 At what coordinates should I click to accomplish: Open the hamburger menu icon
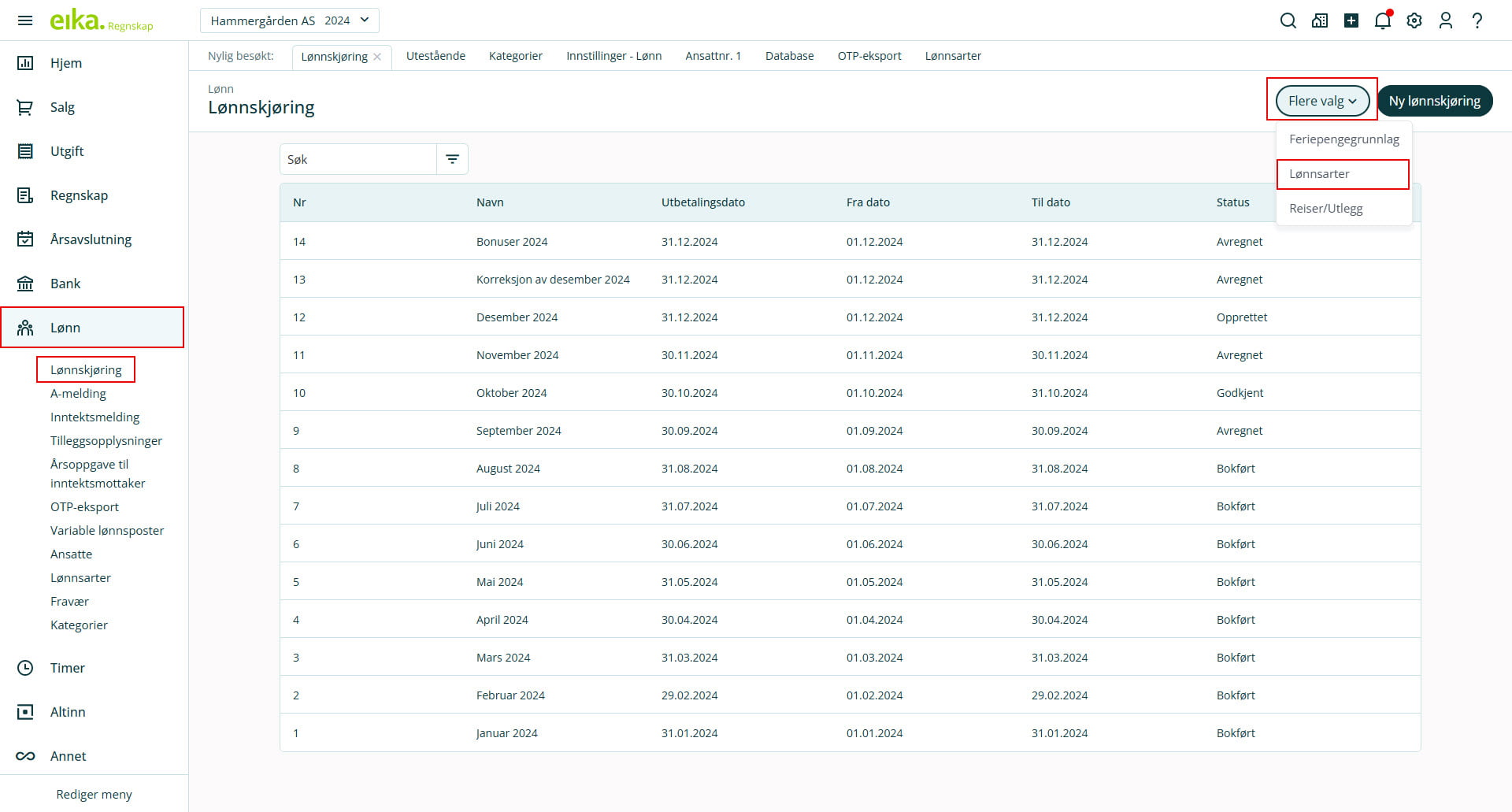(25, 20)
